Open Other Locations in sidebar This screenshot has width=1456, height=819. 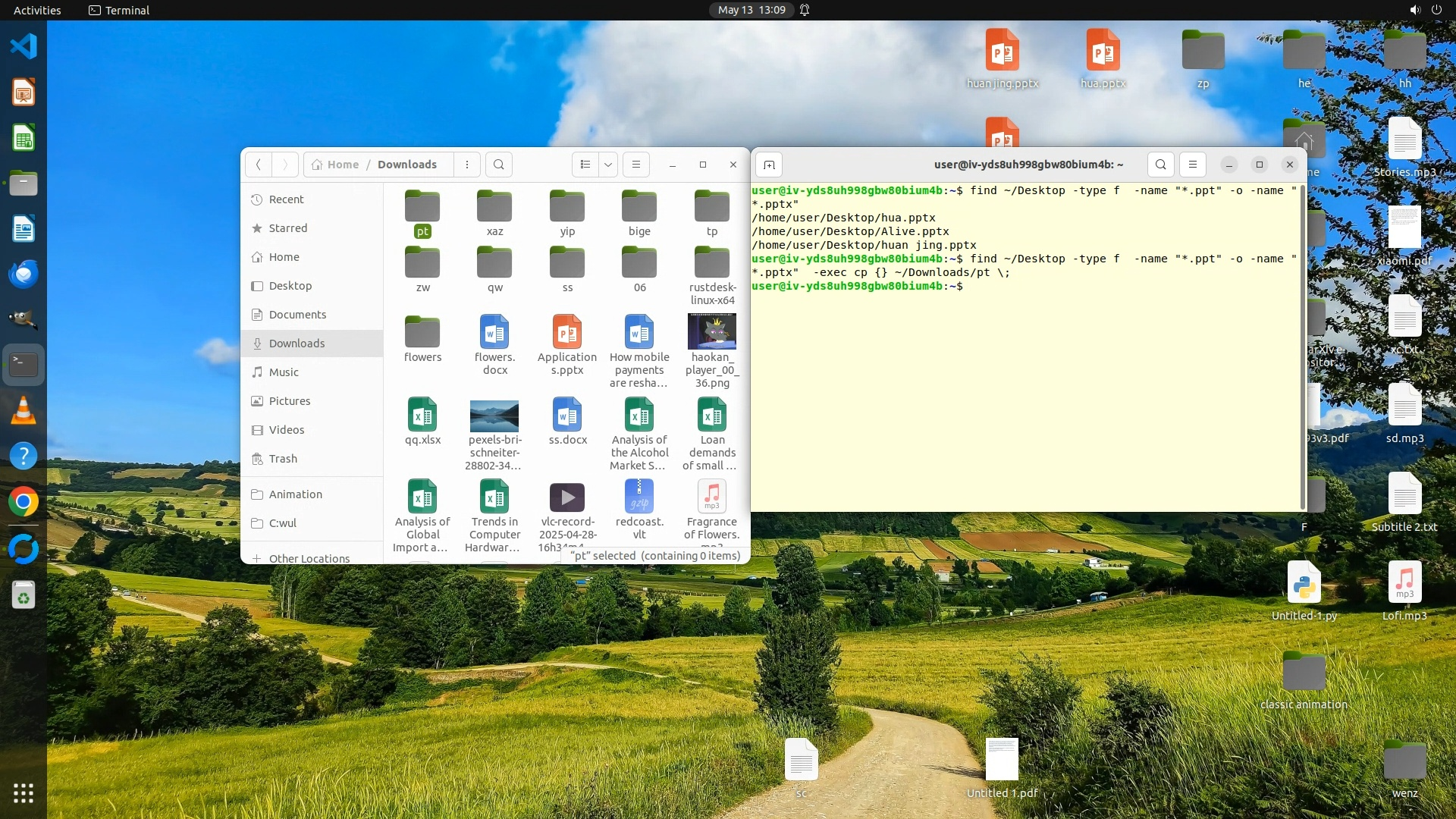point(309,558)
